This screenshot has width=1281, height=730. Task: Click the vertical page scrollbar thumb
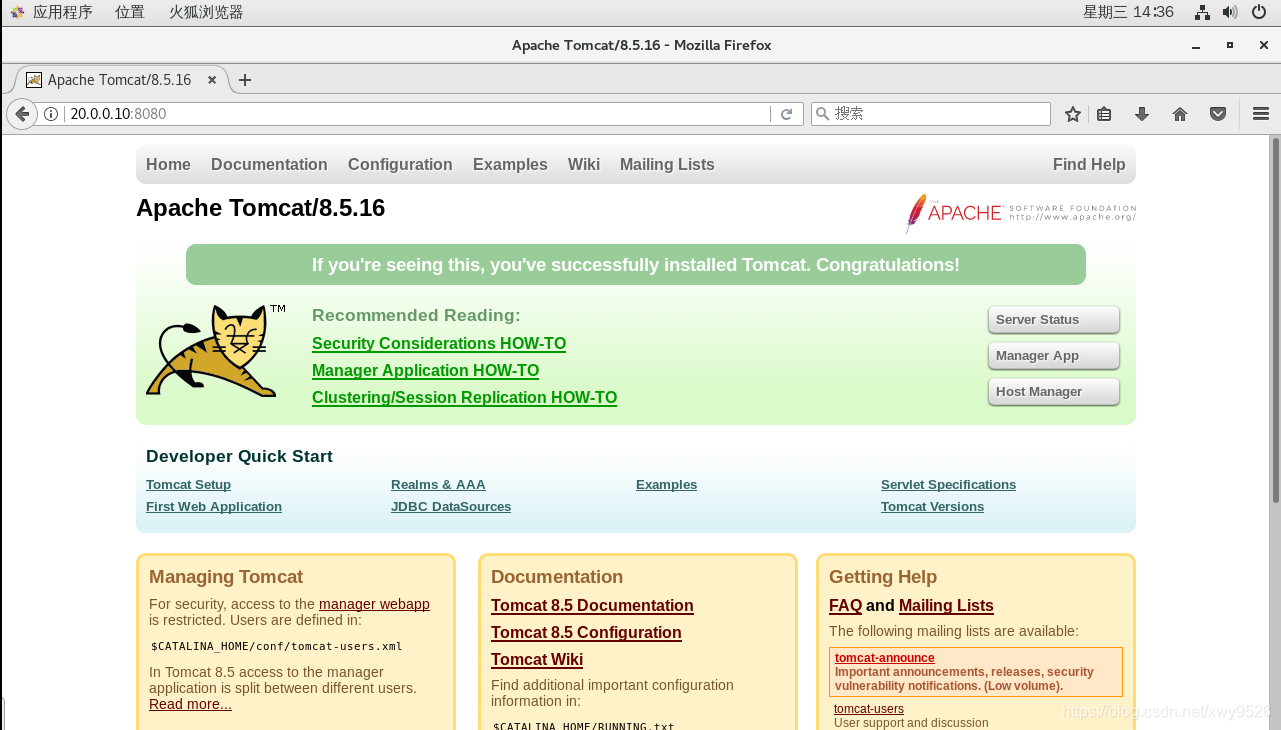pos(1275,320)
